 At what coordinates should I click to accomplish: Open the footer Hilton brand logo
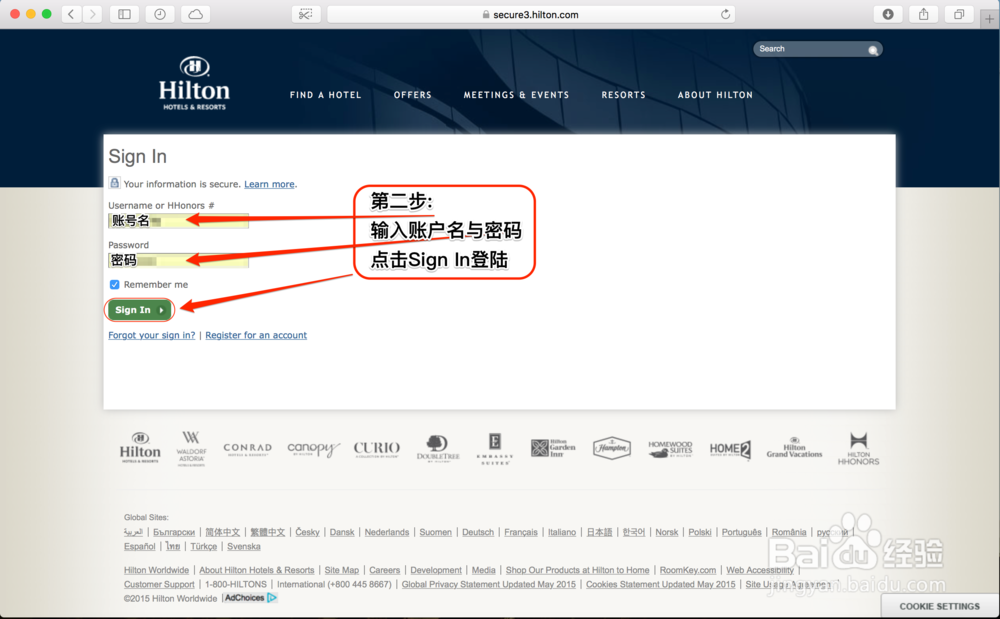coord(140,448)
